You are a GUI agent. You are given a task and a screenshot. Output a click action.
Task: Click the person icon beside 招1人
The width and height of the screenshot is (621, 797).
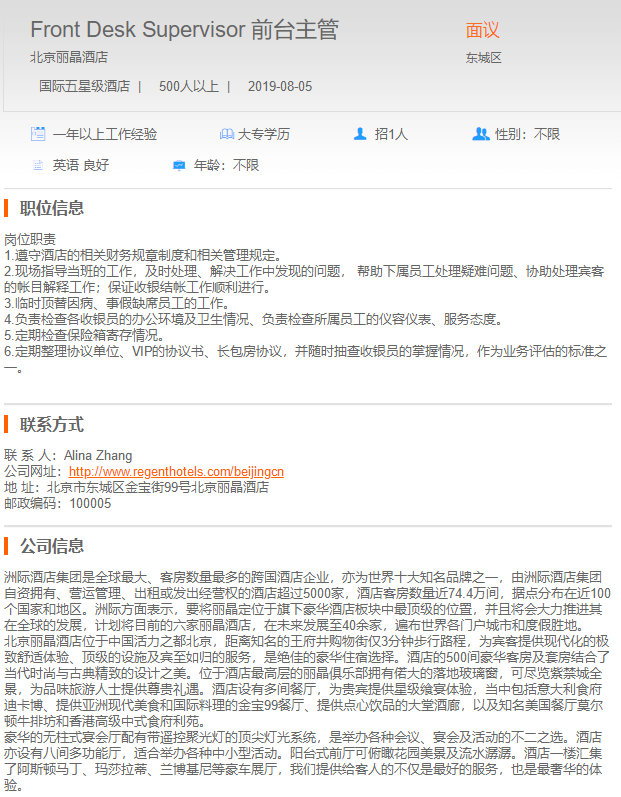(x=360, y=134)
